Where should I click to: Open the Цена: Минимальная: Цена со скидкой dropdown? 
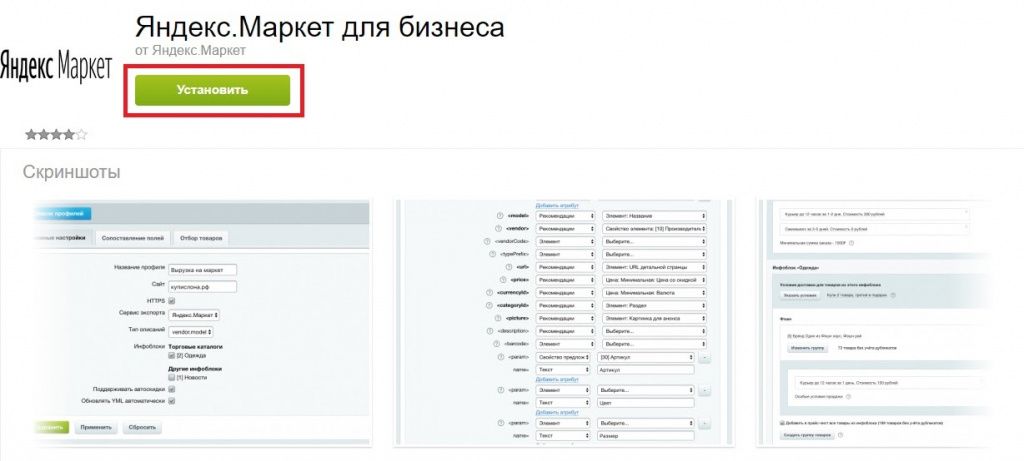point(652,279)
